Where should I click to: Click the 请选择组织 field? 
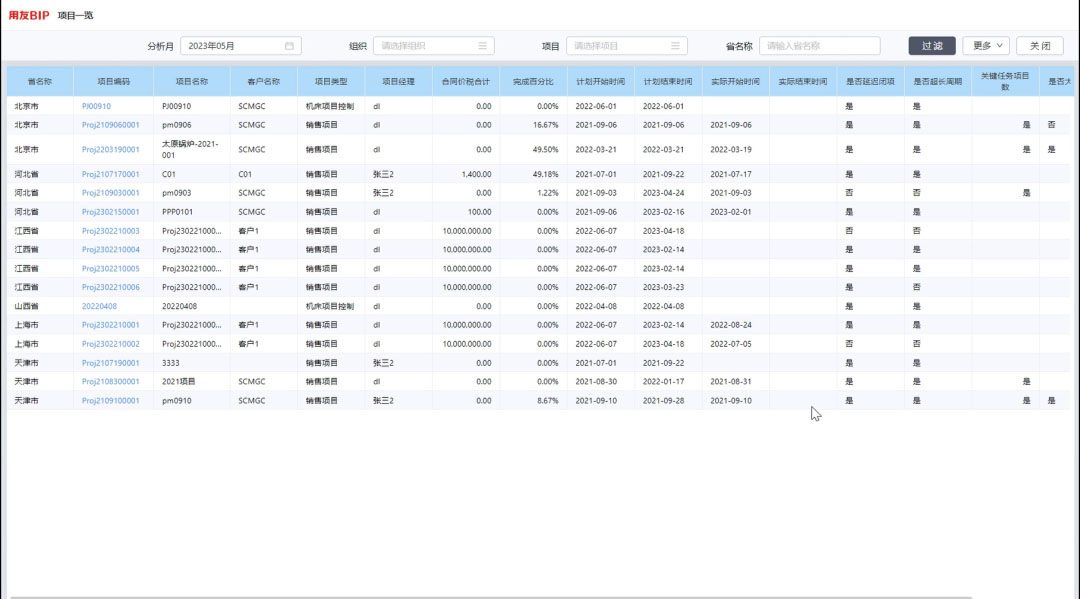coord(433,46)
